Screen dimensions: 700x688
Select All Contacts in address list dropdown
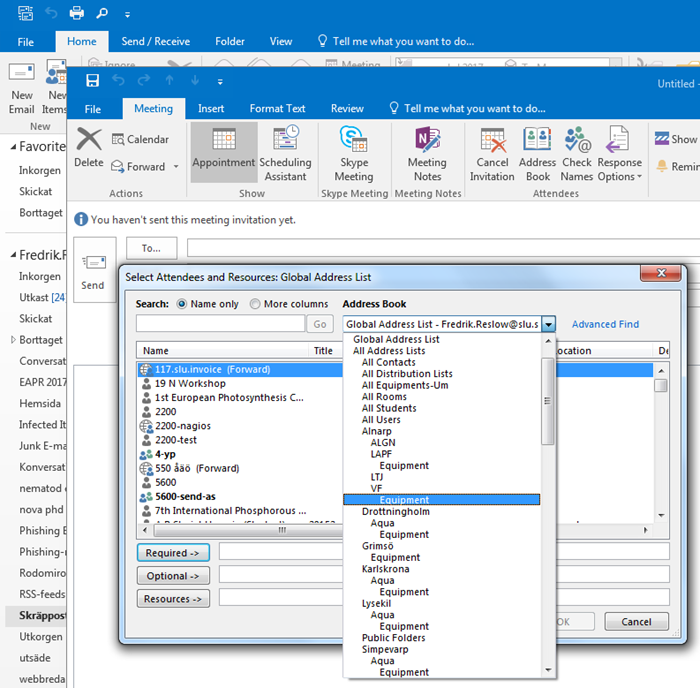click(388, 362)
